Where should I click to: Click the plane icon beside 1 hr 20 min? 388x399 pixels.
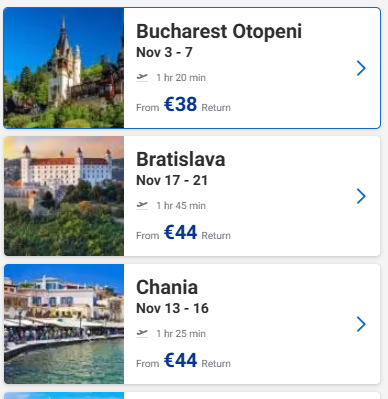pos(142,77)
